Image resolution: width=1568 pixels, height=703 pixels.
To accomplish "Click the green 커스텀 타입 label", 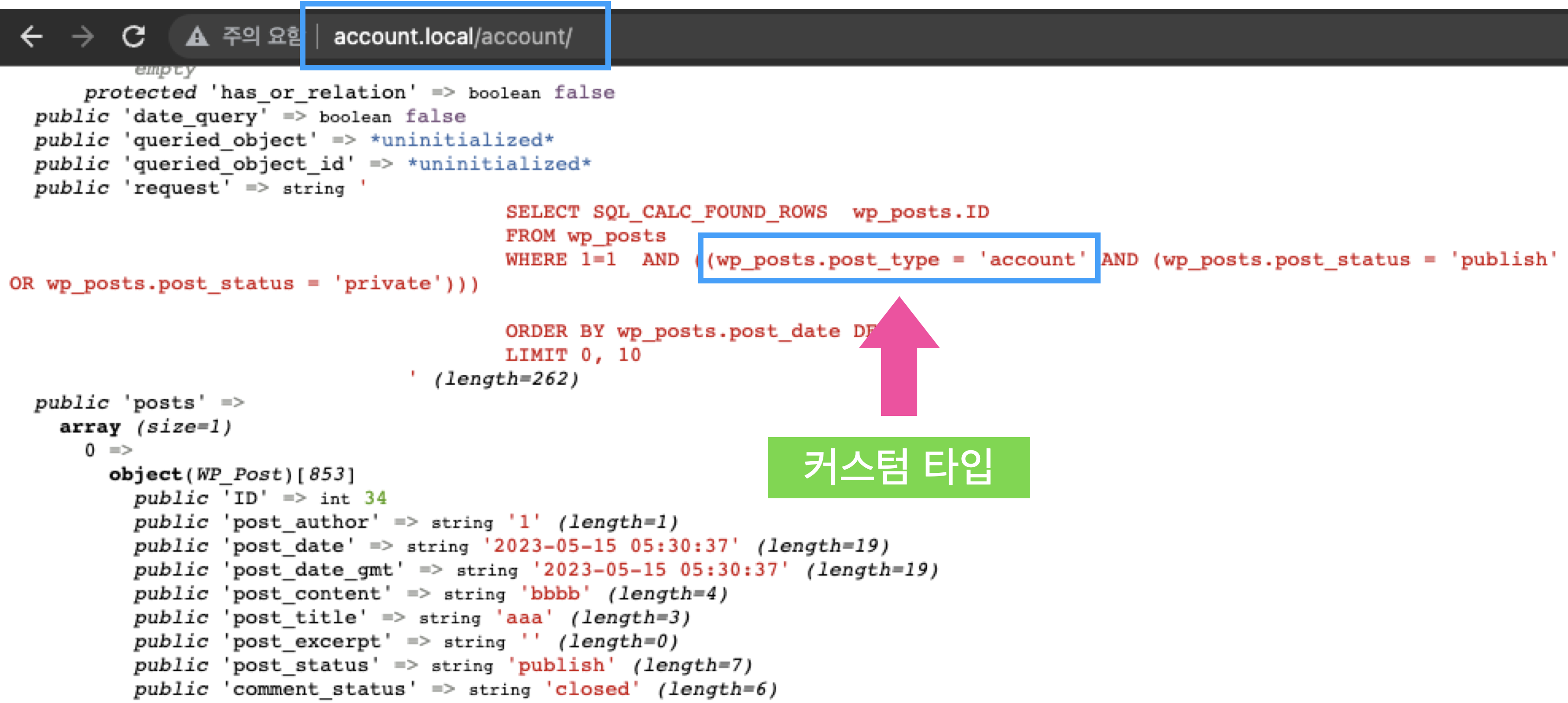I will click(x=898, y=467).
